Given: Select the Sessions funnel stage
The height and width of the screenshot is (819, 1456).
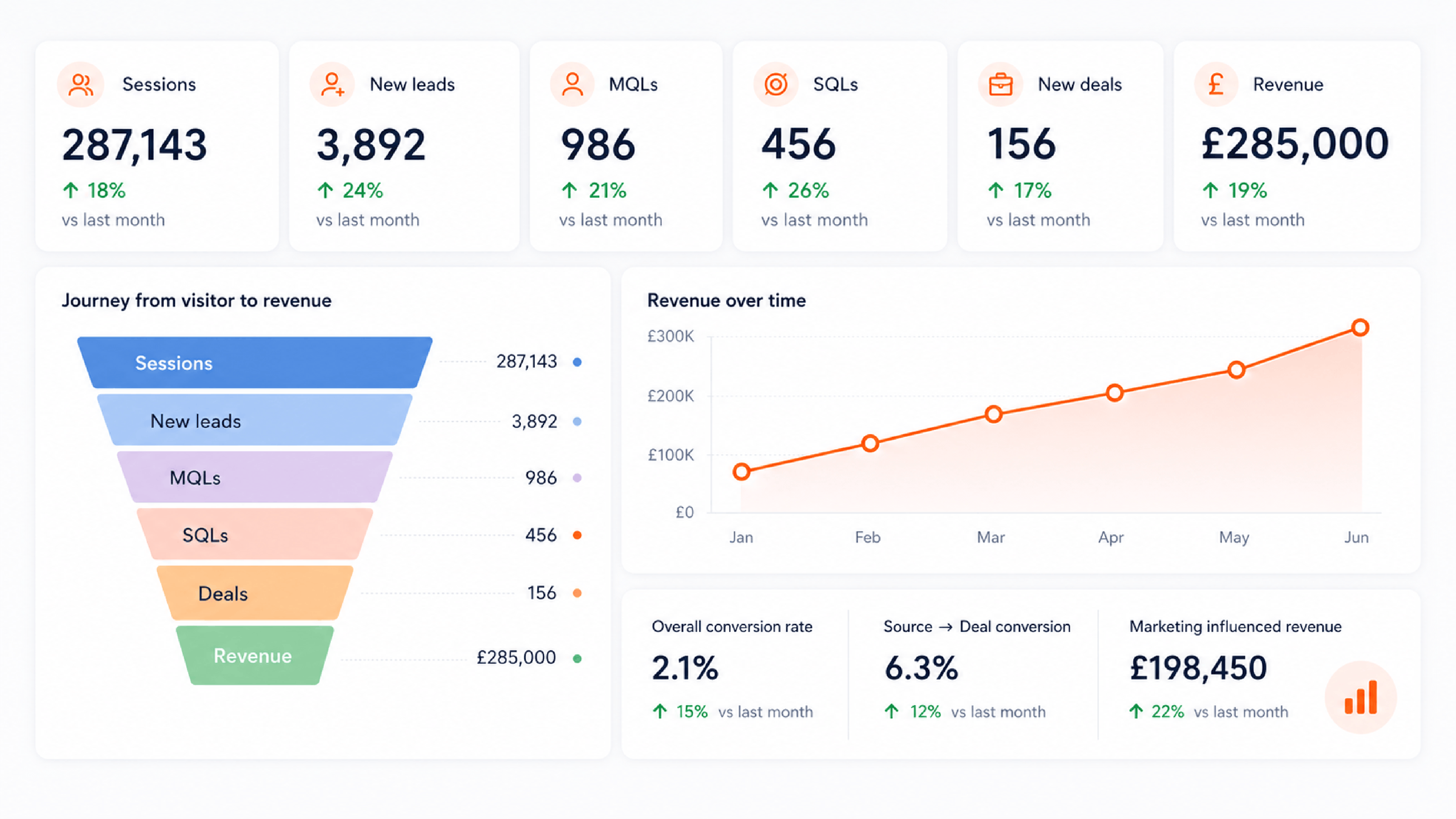Looking at the screenshot, I should point(255,362).
